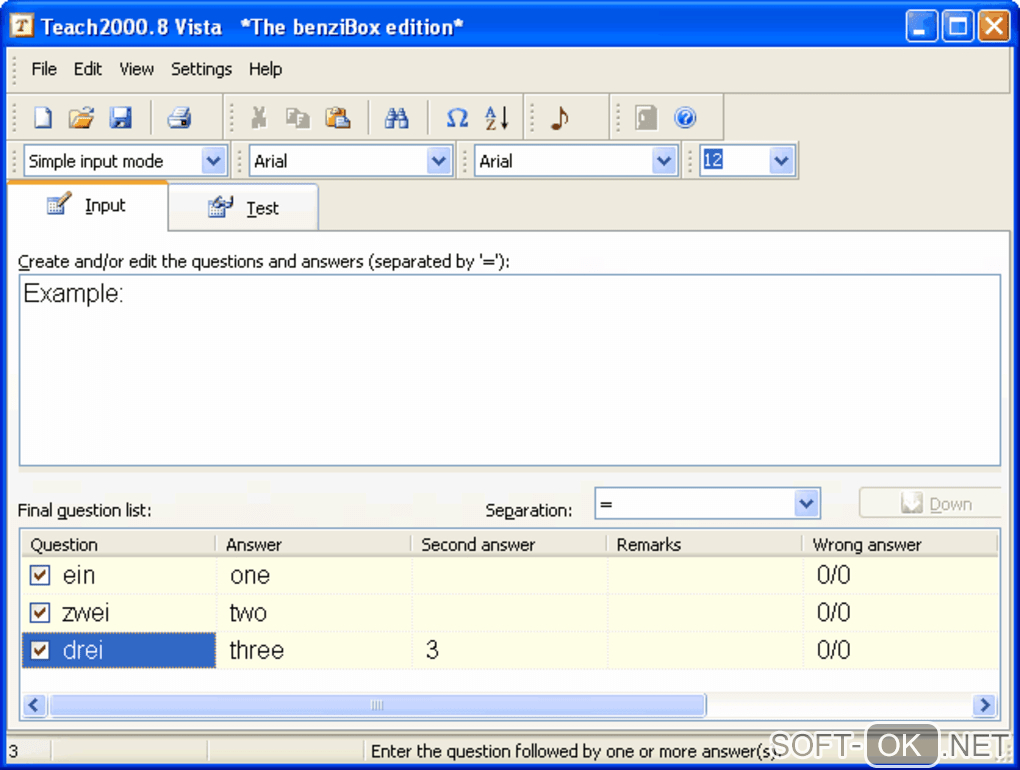The image size is (1020, 770).
Task: Click the wrong answer cell in ein row
Action: [x=901, y=576]
